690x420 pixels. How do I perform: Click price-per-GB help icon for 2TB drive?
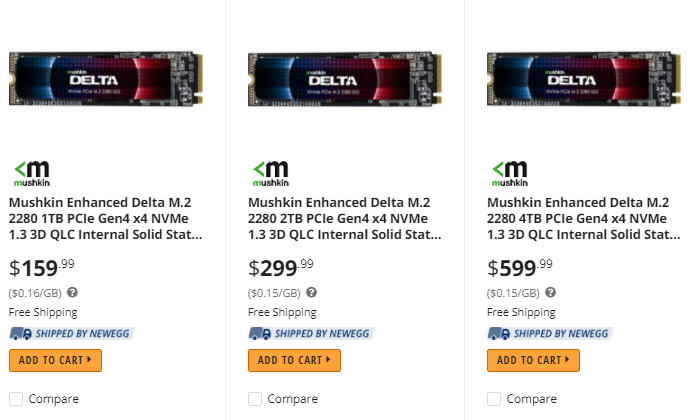[312, 293]
